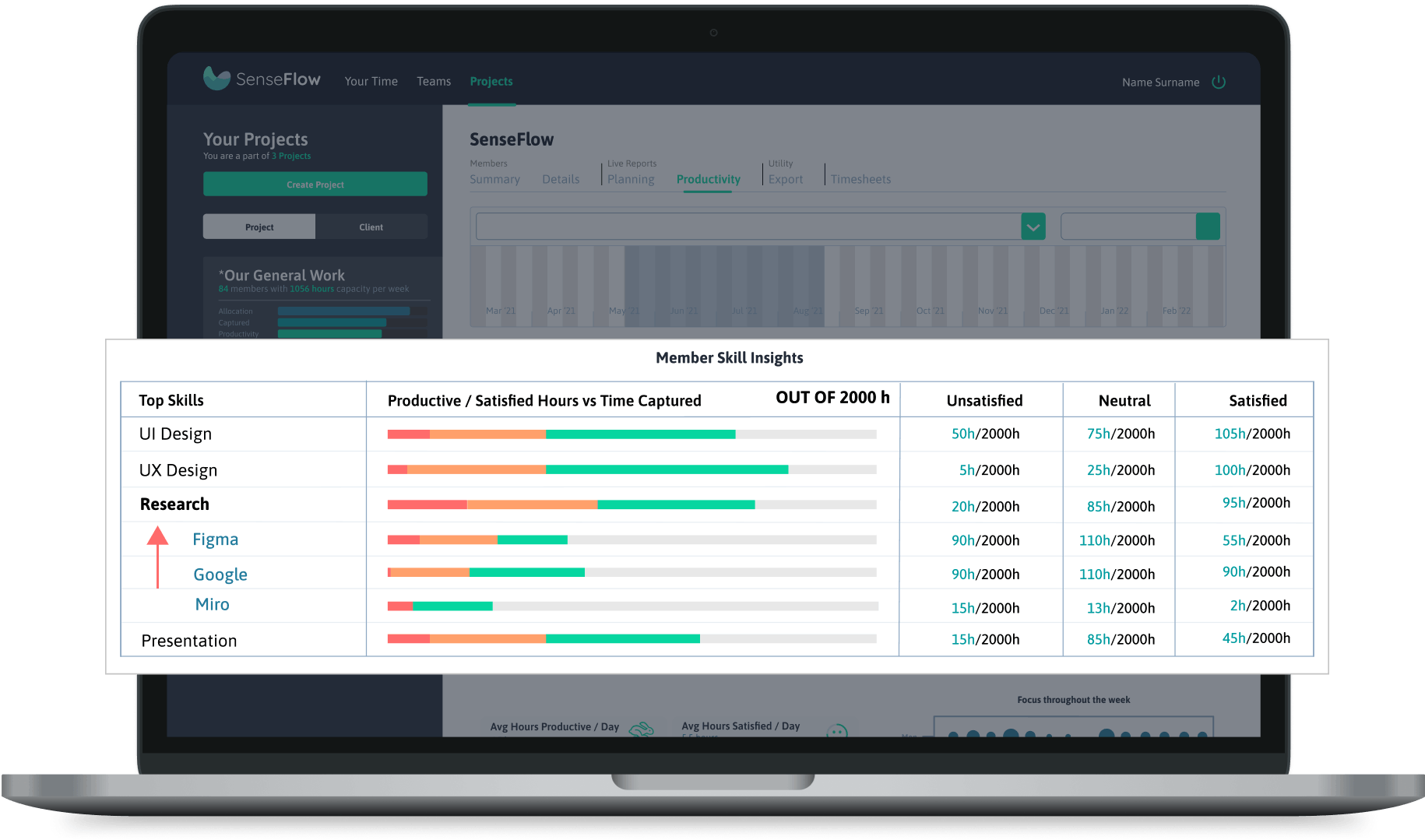Image resolution: width=1425 pixels, height=840 pixels.
Task: Open the Export tab
Action: (x=786, y=179)
